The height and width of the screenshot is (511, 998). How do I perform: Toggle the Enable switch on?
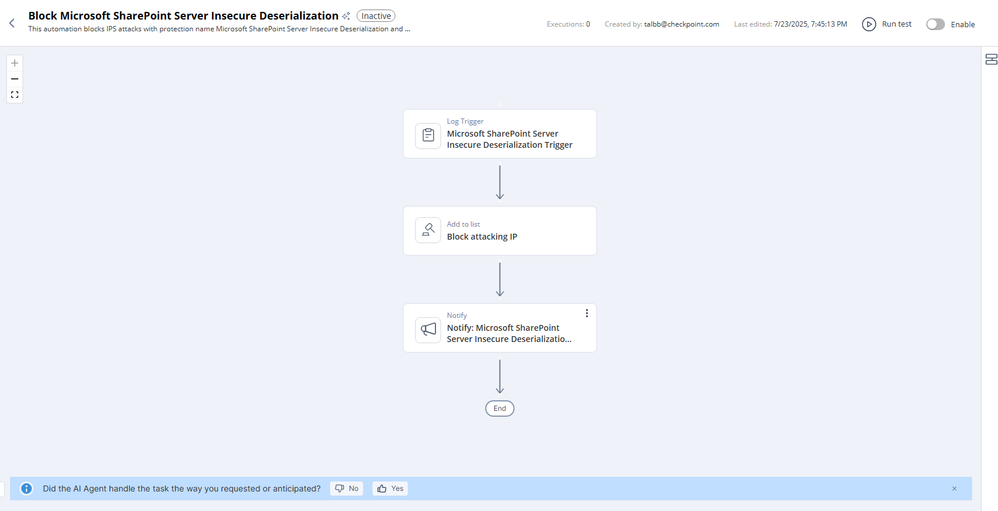click(934, 24)
